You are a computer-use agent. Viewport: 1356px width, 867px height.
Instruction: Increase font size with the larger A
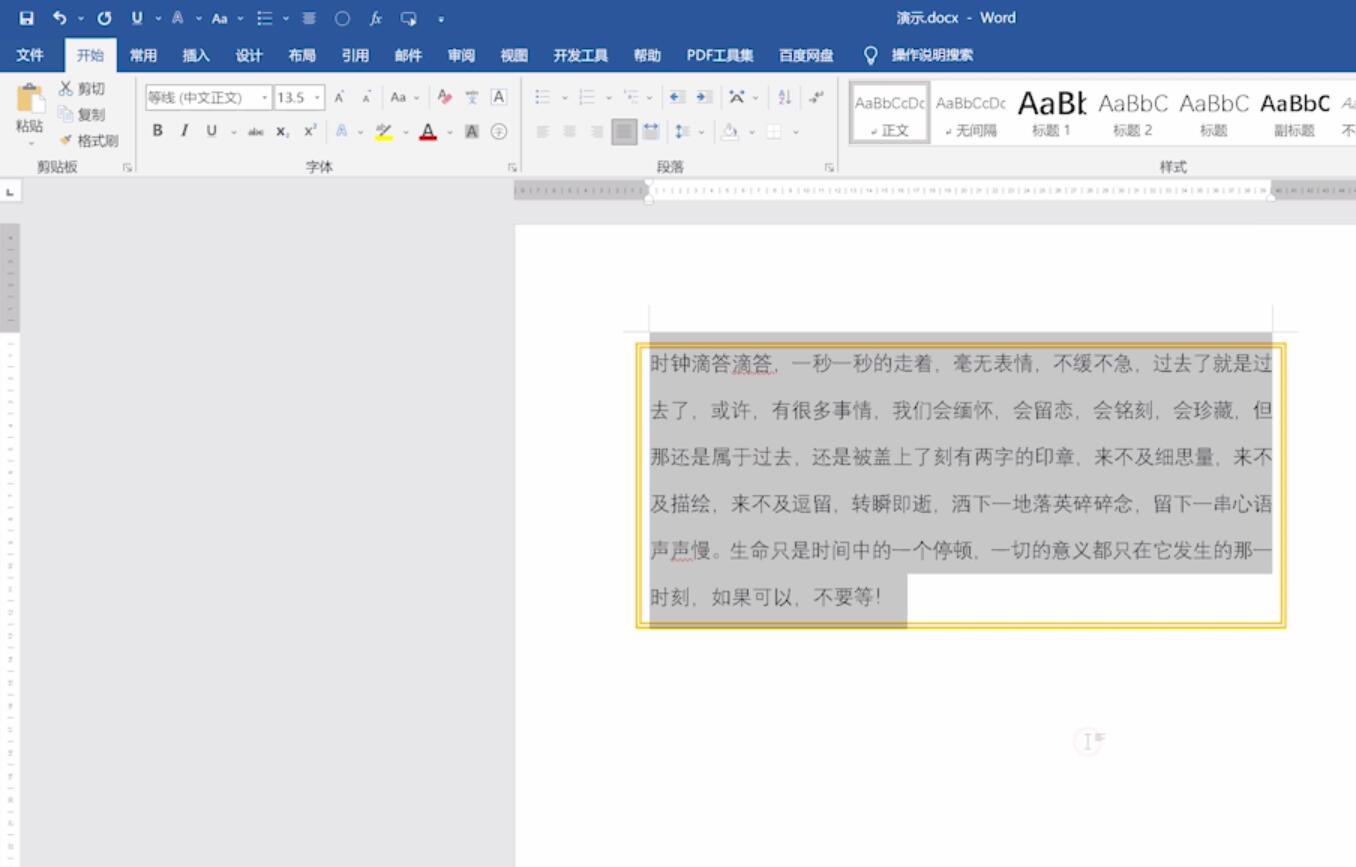click(340, 97)
